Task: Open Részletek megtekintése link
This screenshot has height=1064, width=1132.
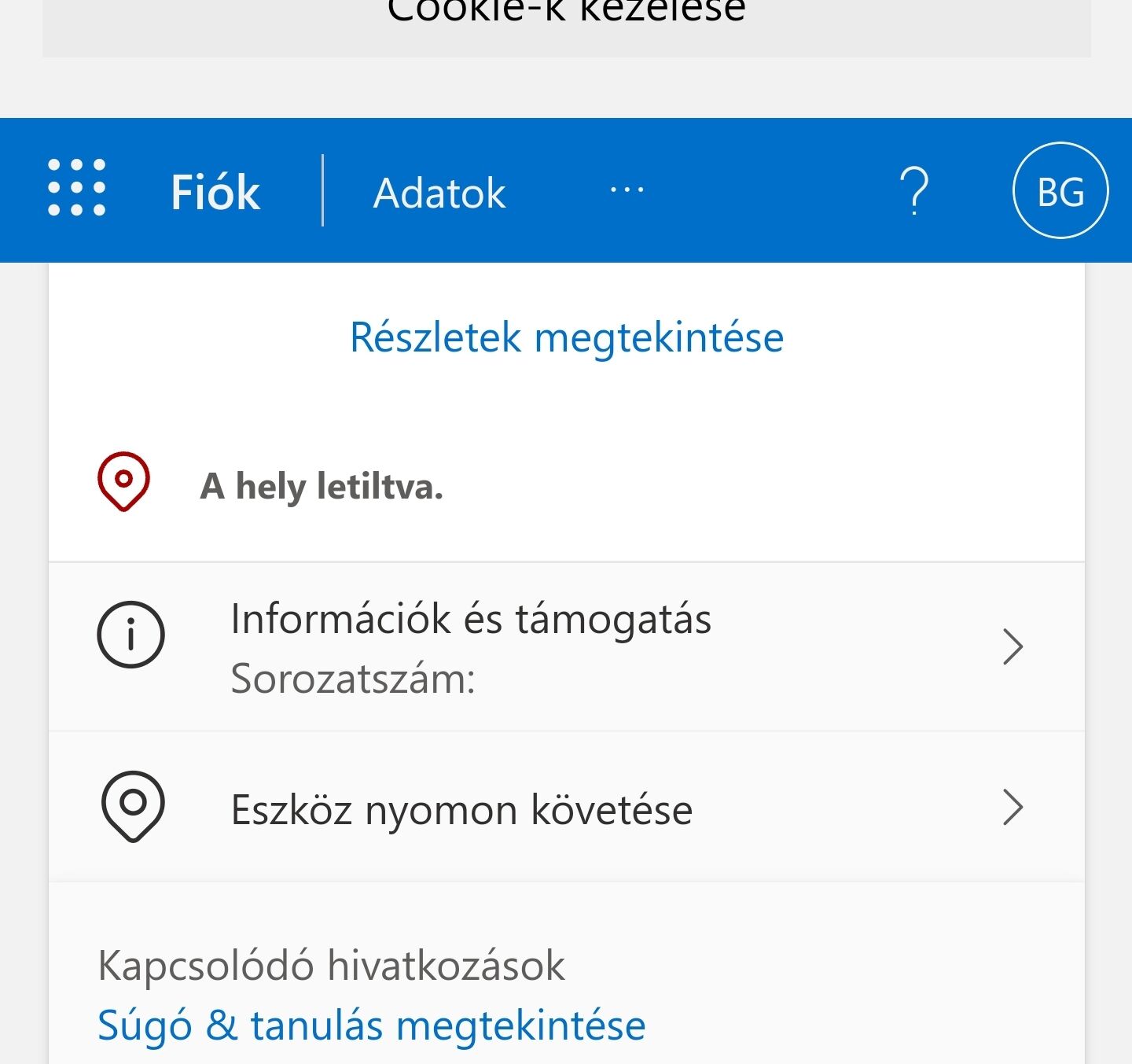Action: point(567,337)
